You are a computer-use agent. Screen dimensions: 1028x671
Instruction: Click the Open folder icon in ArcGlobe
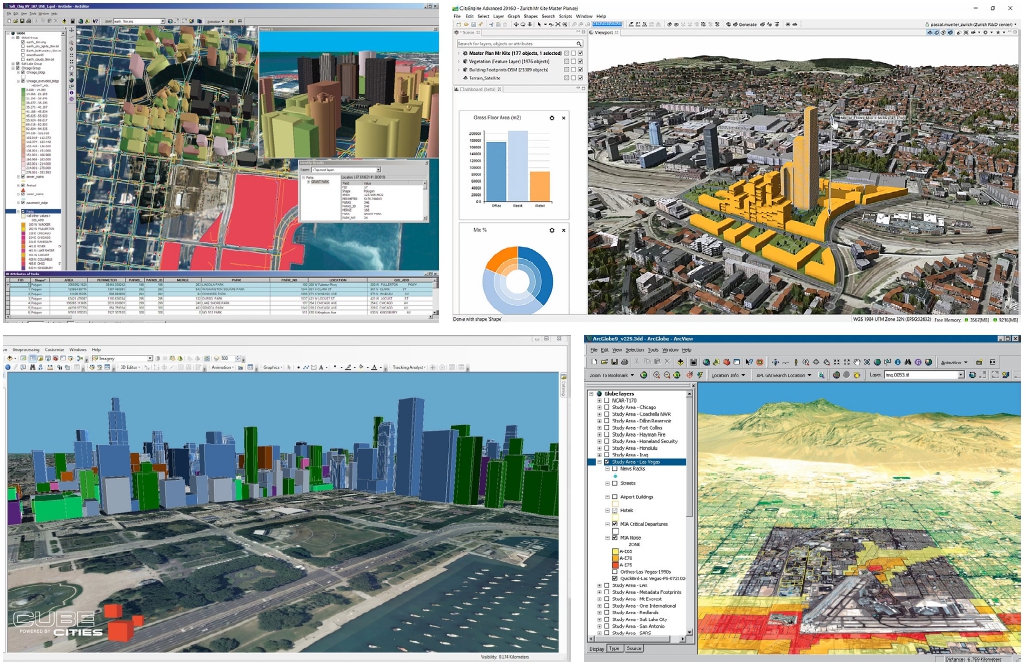click(x=604, y=362)
